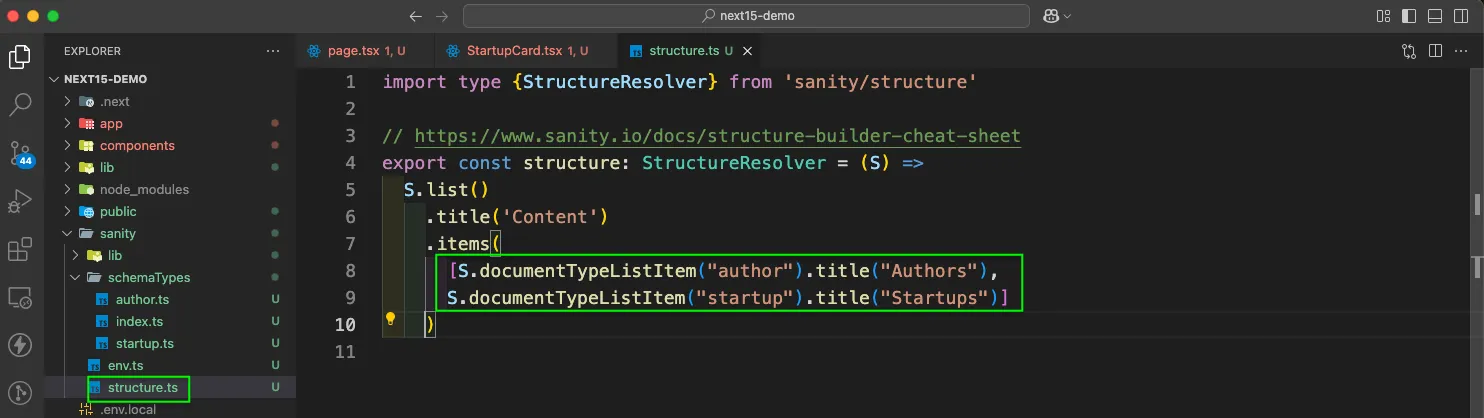Viewport: 1484px width, 418px height.
Task: Switch to the page.tsx tab
Action: point(366,50)
